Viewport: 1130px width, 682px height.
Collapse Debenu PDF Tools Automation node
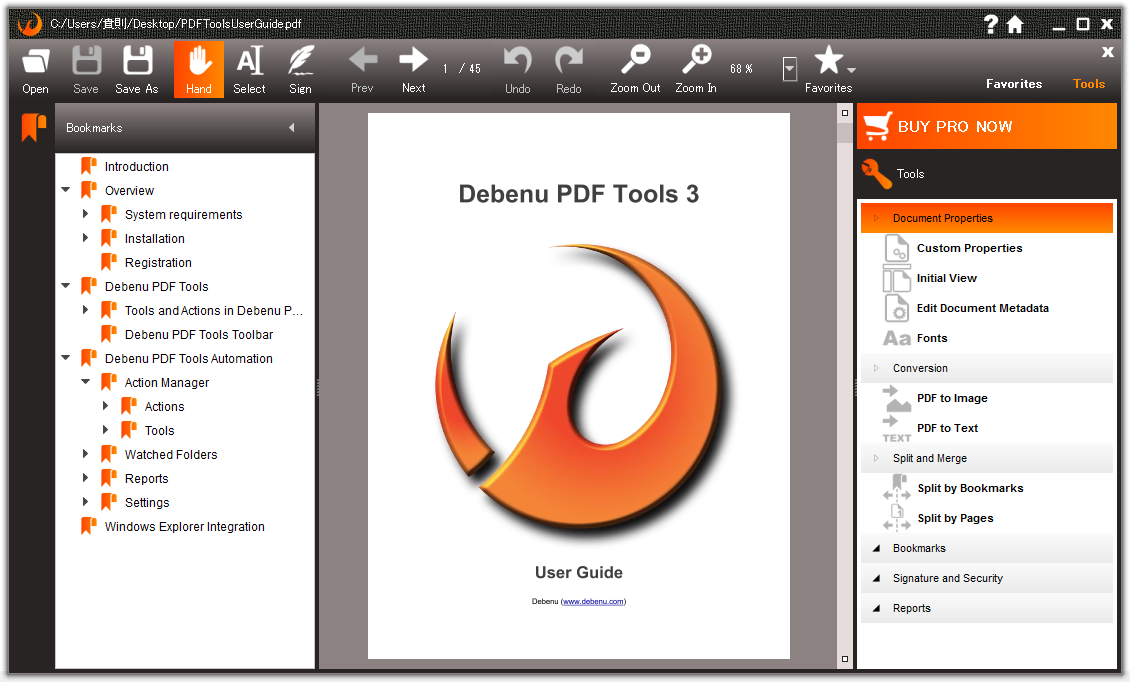[x=66, y=358]
